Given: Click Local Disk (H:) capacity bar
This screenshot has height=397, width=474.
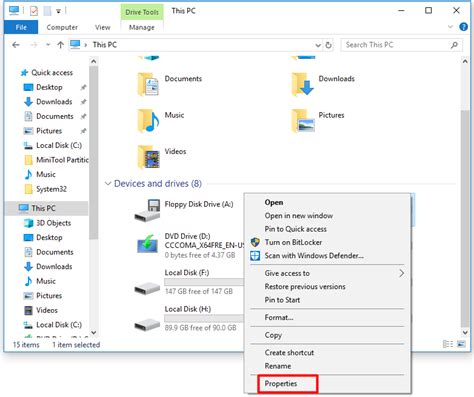Looking at the screenshot, I should click(x=204, y=319).
